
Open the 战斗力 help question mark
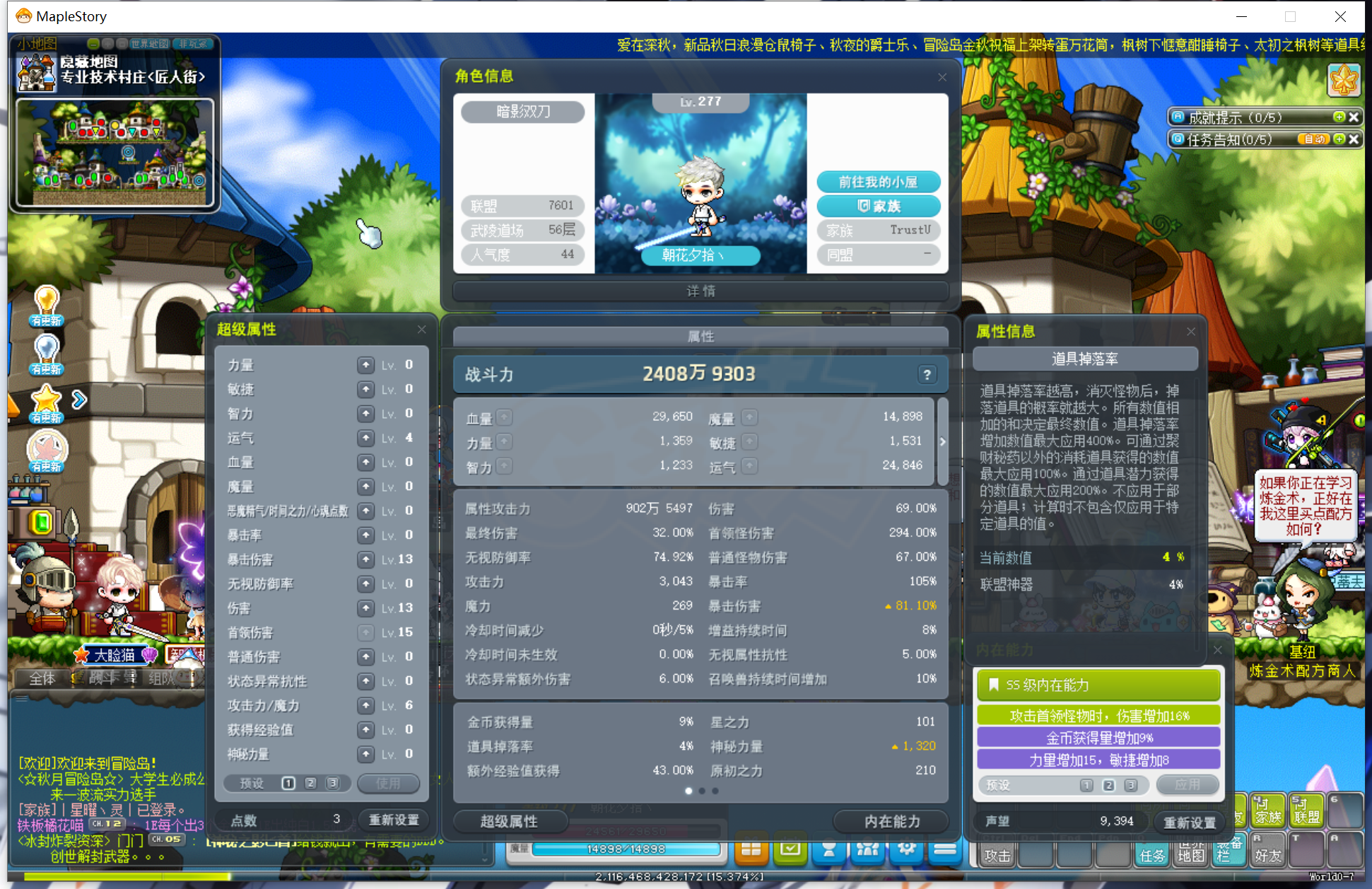(927, 374)
